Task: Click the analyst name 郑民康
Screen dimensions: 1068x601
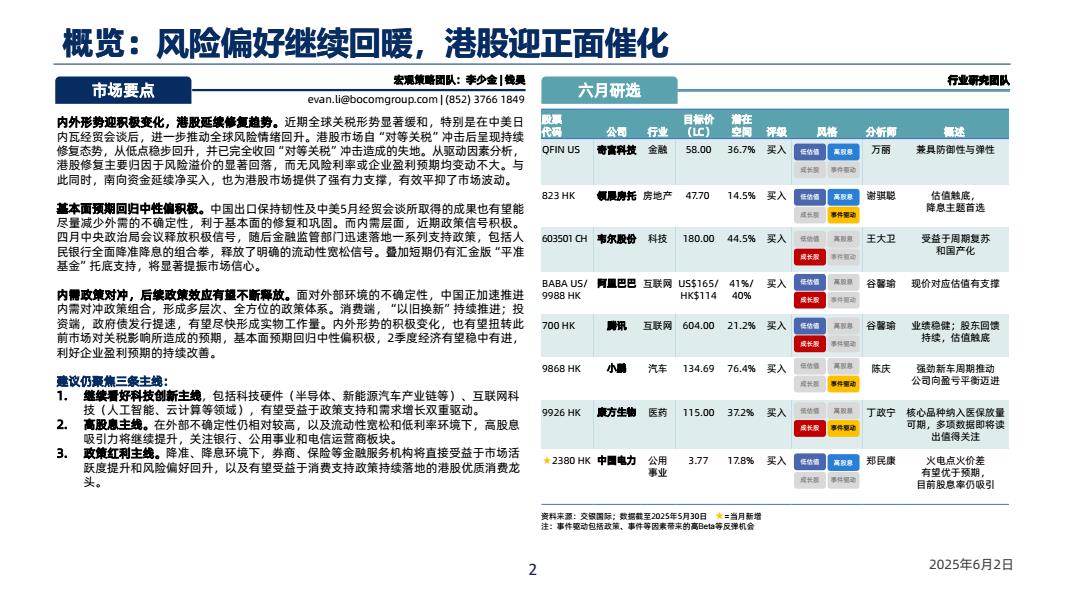Action: tap(881, 461)
